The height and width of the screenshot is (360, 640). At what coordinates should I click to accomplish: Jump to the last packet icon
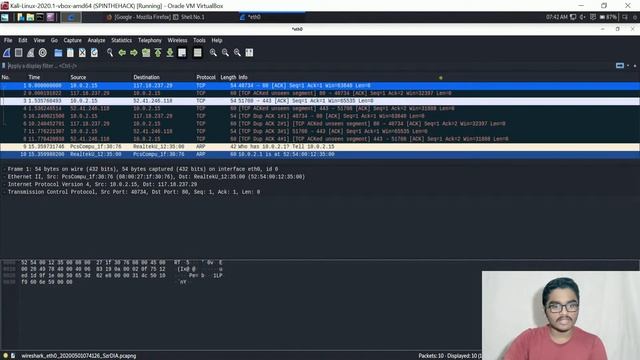click(x=170, y=53)
